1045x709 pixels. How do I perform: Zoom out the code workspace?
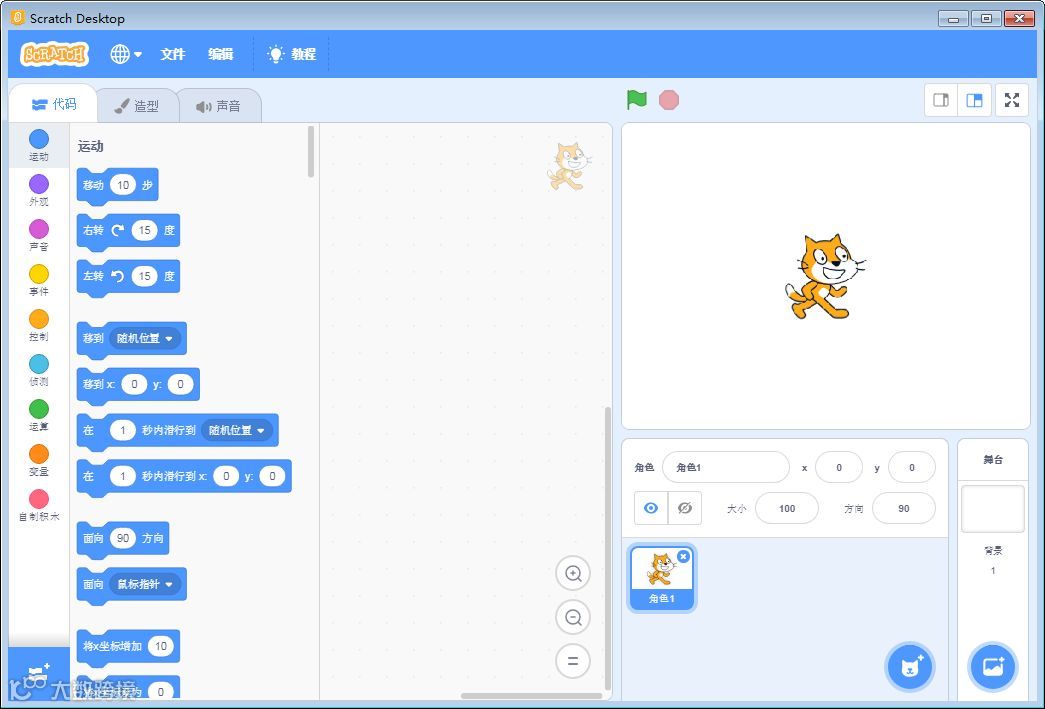572,617
